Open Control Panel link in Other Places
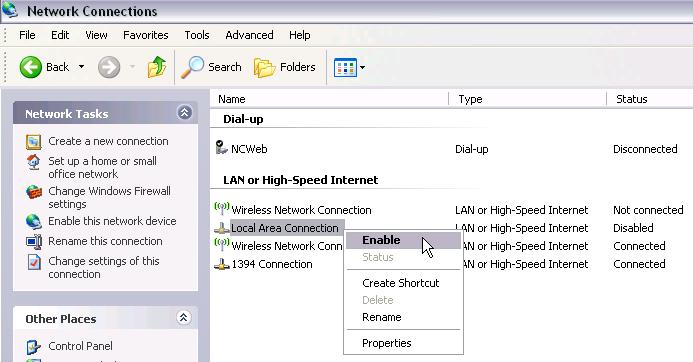 click(80, 346)
